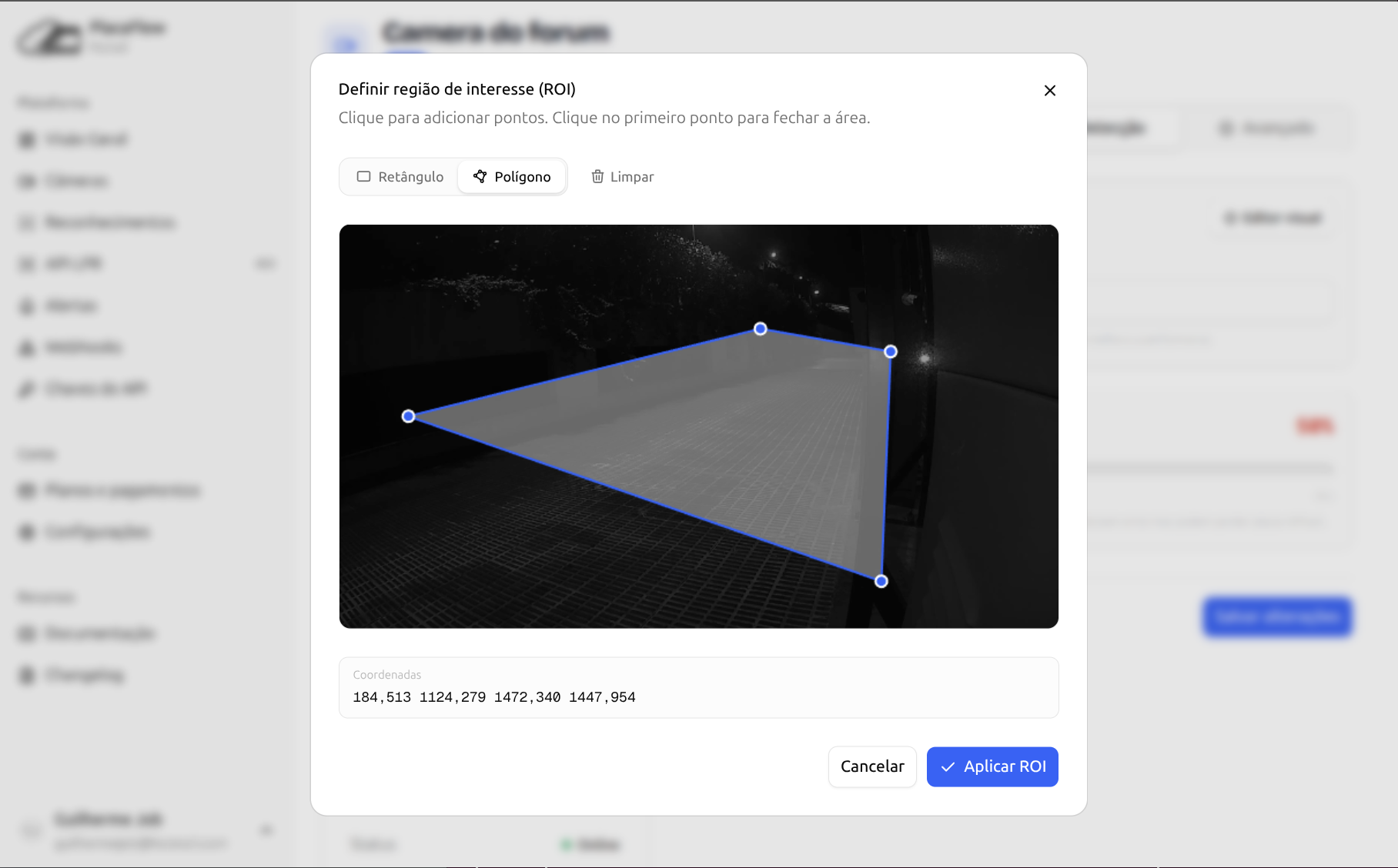Click inside the shaded polygon area
This screenshot has width=1398, height=868.
[x=731, y=431]
